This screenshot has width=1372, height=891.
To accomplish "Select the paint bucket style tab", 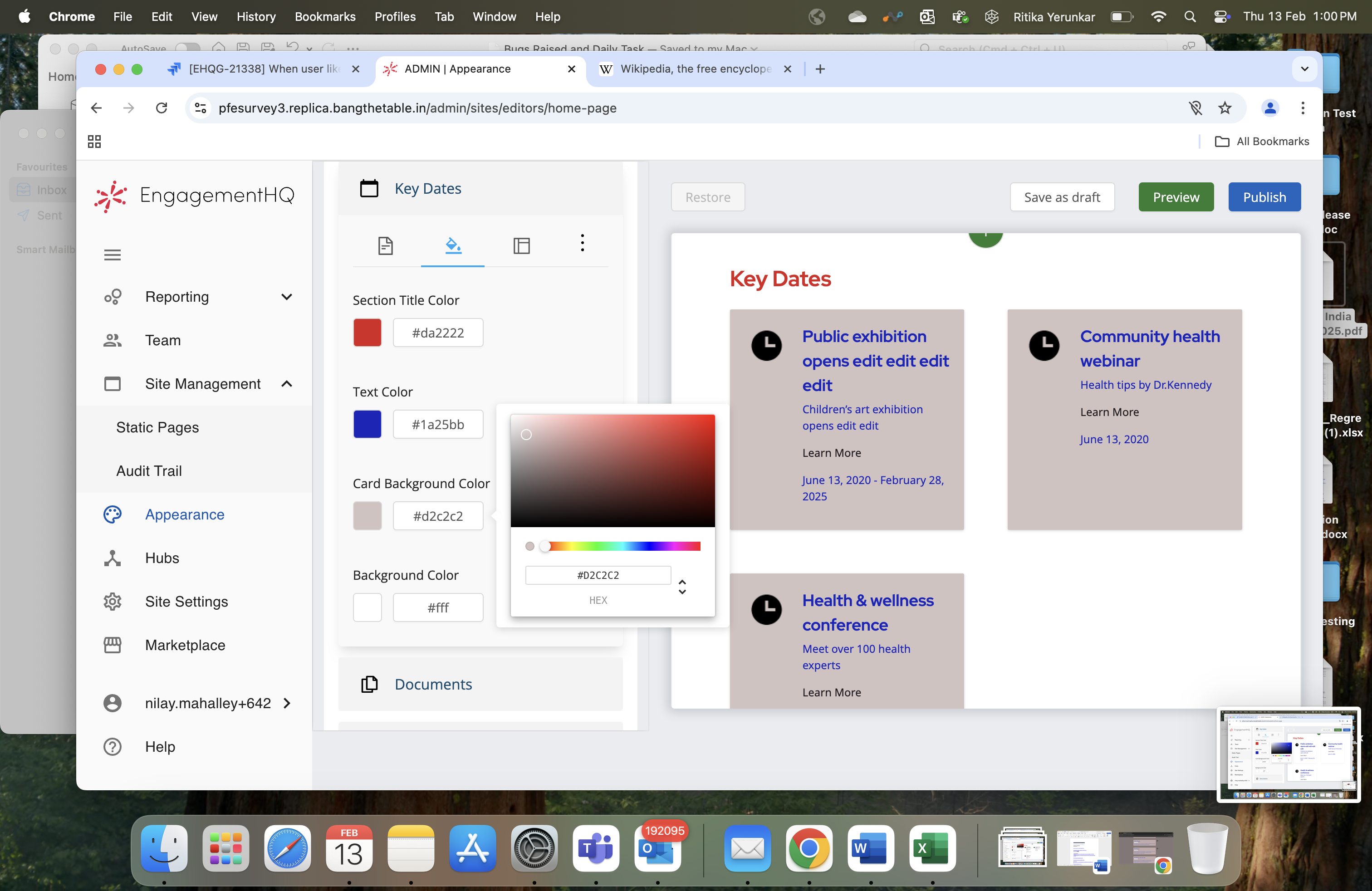I will tap(453, 245).
